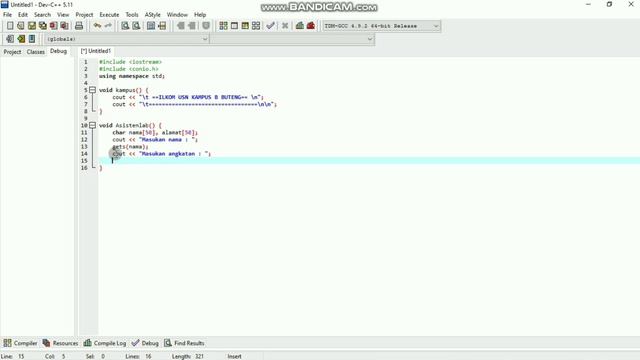Click 'Masukan angkatan' cout line

[x=162, y=154]
